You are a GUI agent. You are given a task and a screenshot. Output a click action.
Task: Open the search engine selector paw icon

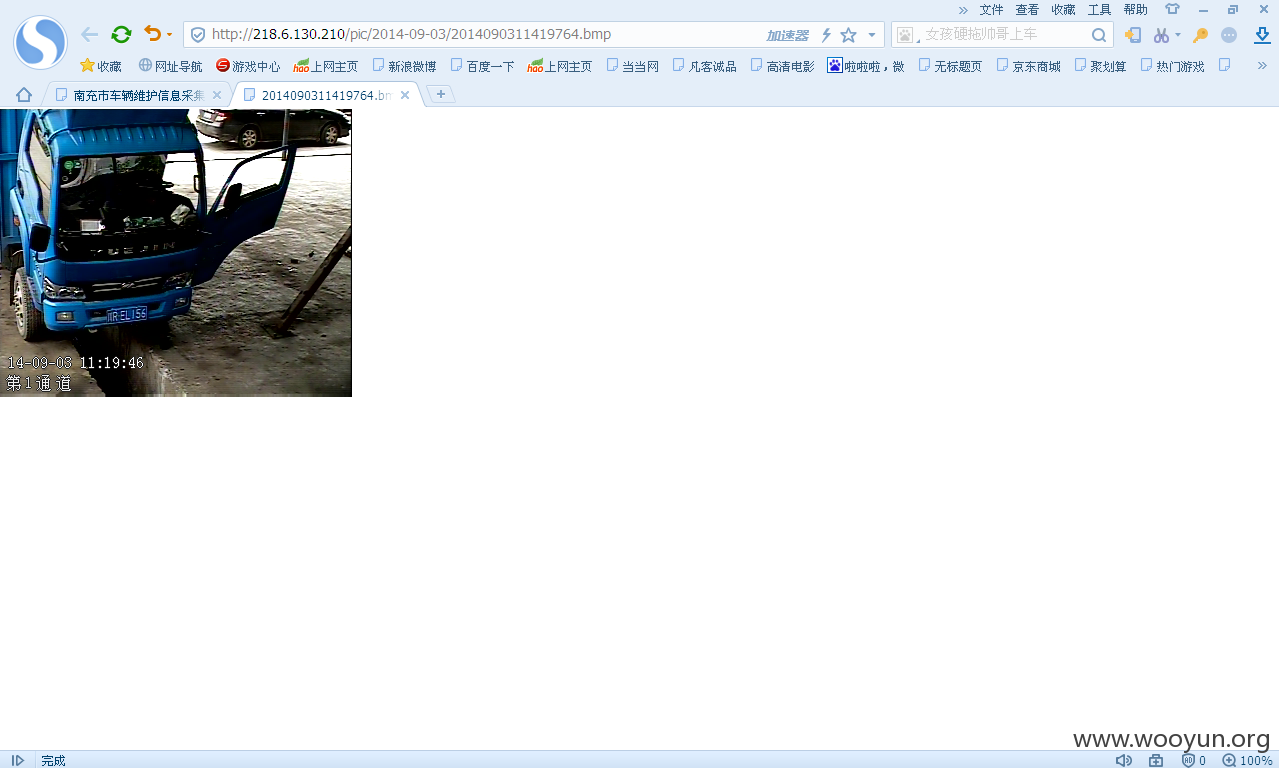coord(906,35)
